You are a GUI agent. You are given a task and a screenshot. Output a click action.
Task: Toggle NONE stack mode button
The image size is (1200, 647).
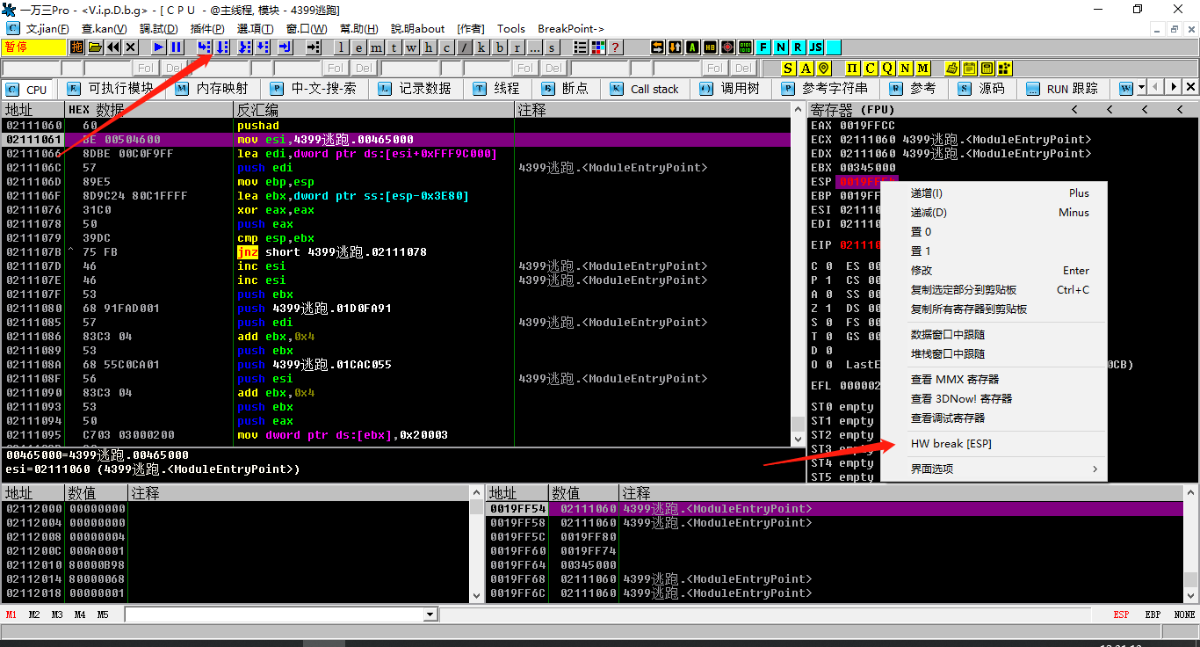(1184, 615)
